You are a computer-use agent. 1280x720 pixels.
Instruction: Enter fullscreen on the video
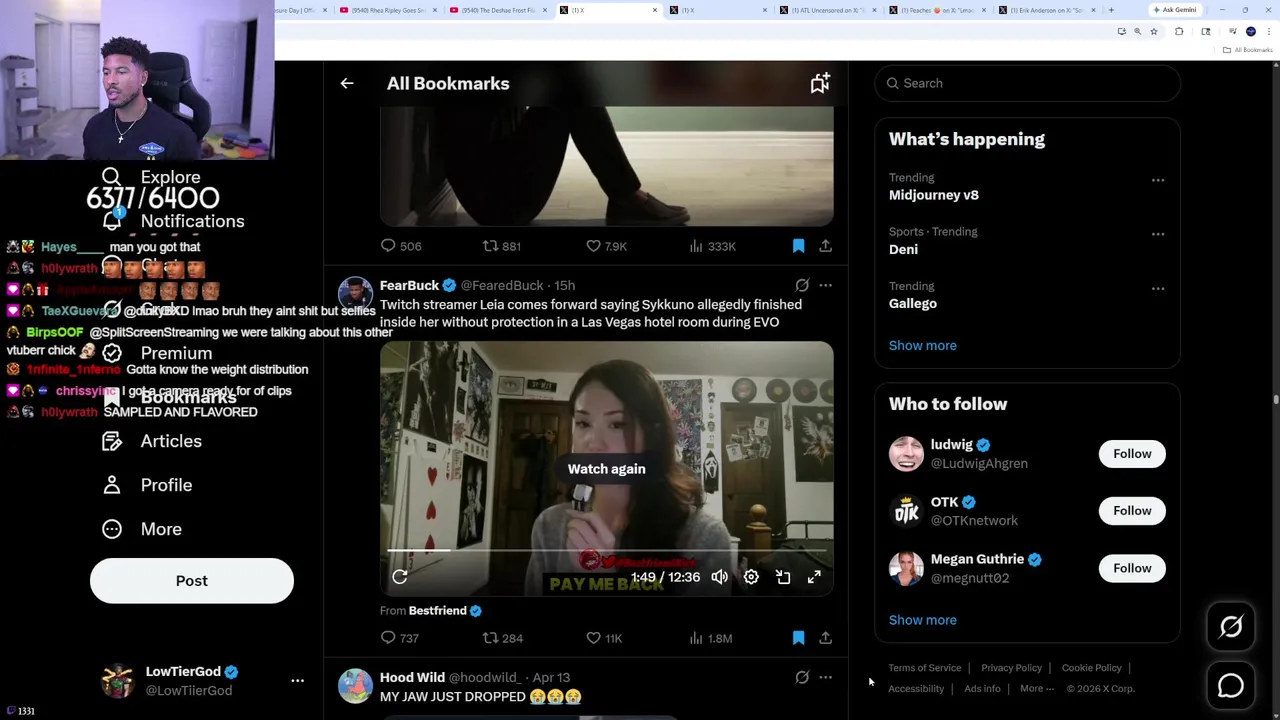point(814,577)
